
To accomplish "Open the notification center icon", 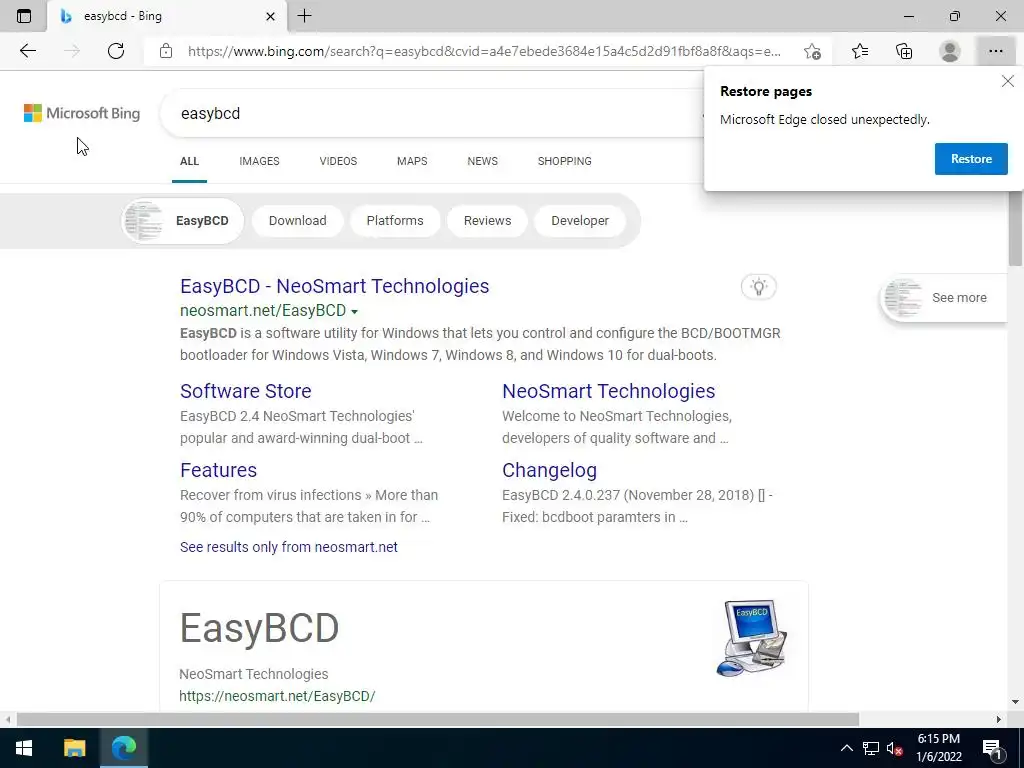I will [x=992, y=748].
